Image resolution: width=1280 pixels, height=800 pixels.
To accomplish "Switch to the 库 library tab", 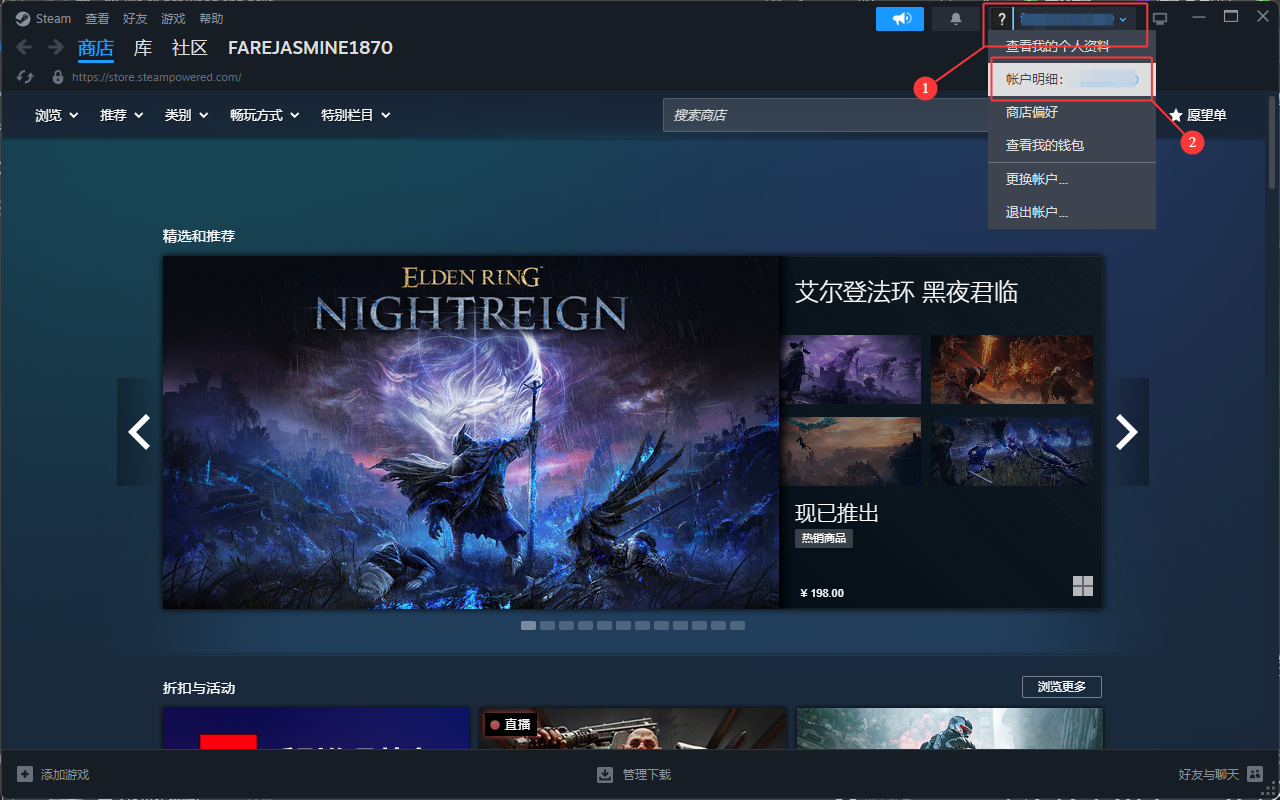I will click(x=143, y=48).
